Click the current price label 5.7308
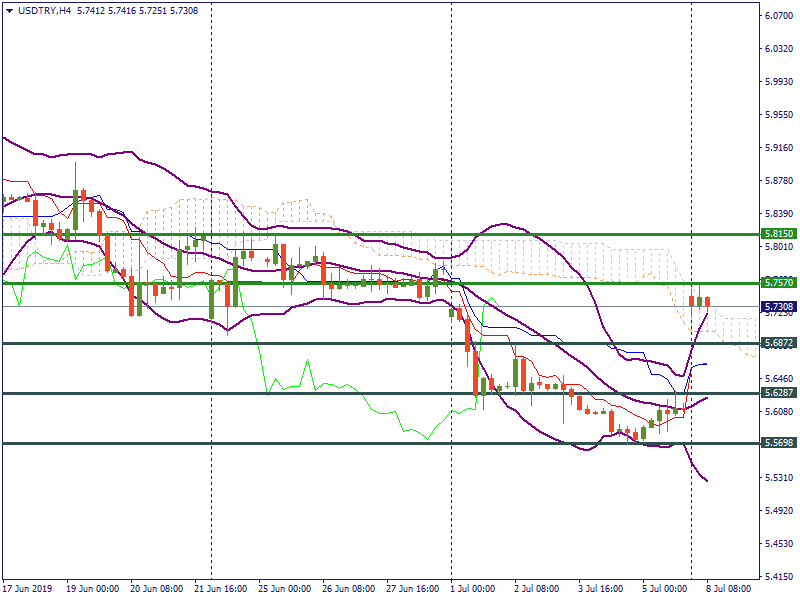The image size is (800, 600). (778, 307)
